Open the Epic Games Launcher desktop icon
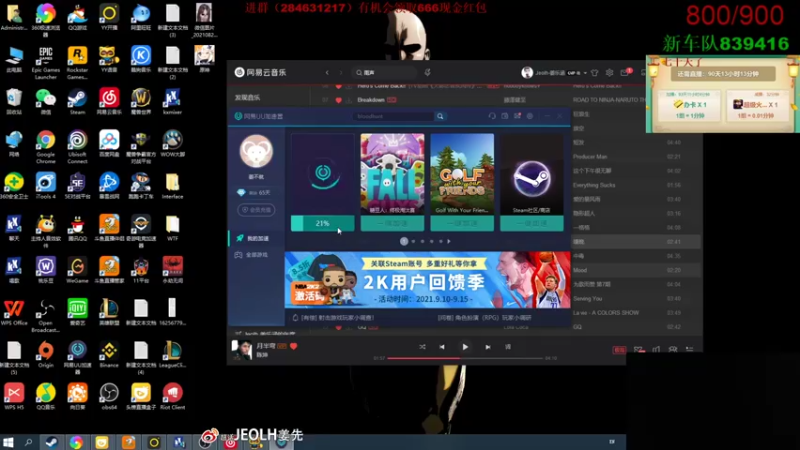This screenshot has width=800, height=450. [x=45, y=62]
